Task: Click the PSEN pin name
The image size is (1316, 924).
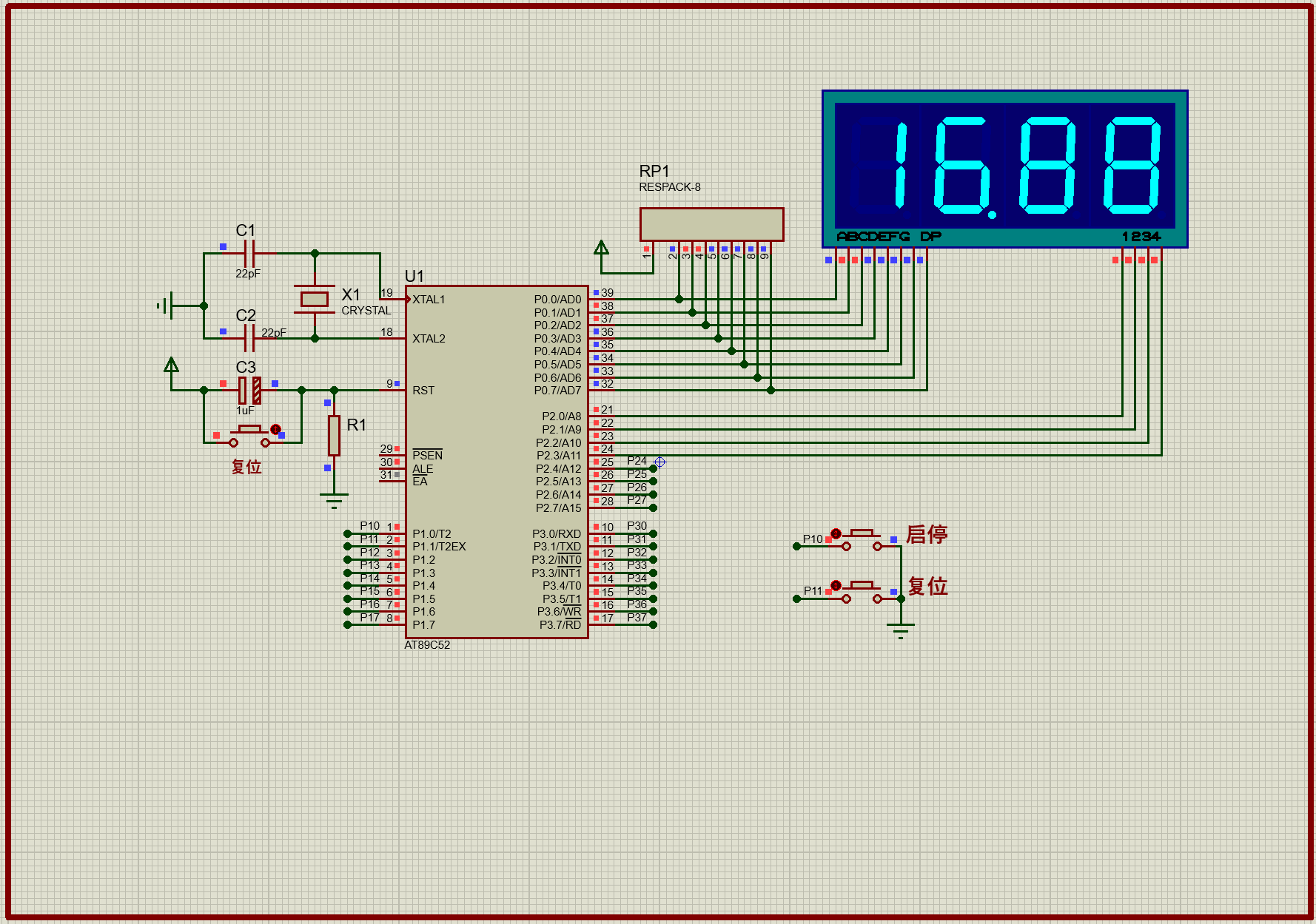Action: click(427, 455)
